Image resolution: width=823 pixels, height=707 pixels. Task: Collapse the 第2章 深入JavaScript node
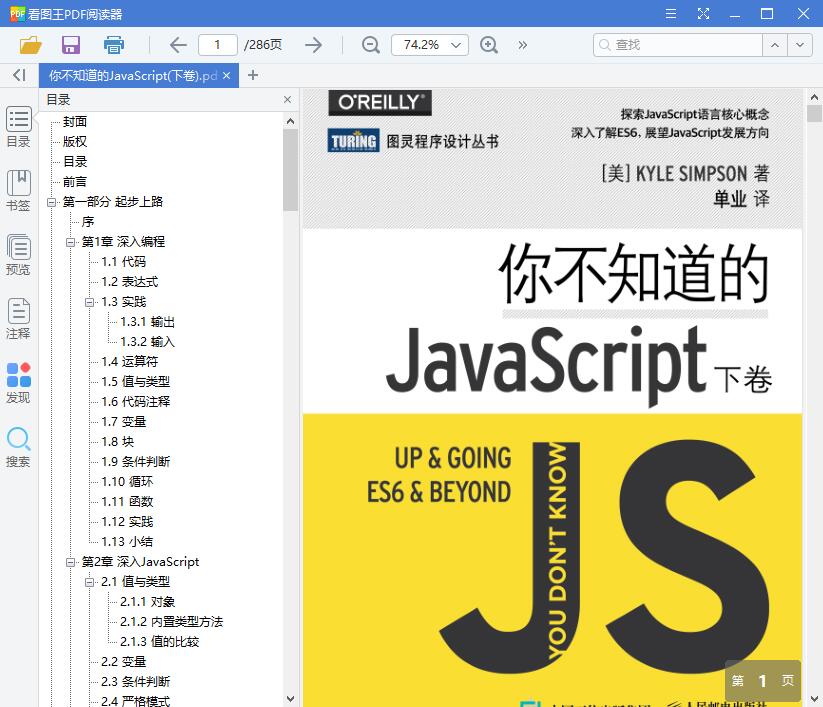tap(70, 562)
